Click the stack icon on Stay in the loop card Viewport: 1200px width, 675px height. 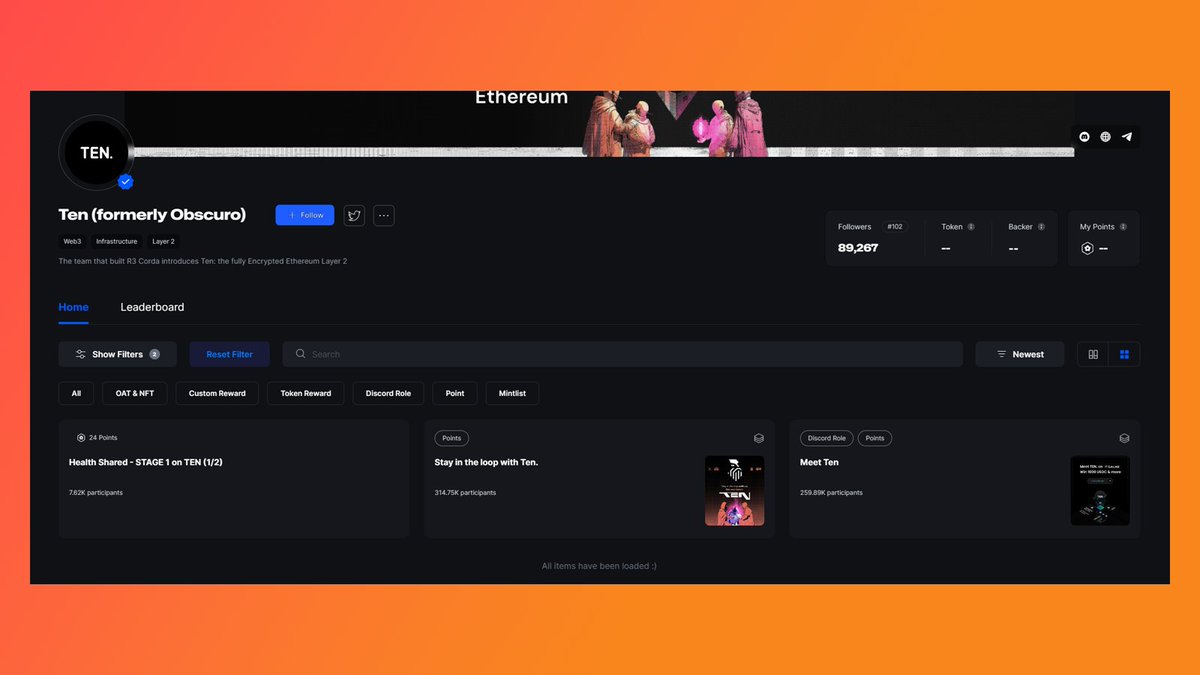pos(759,438)
